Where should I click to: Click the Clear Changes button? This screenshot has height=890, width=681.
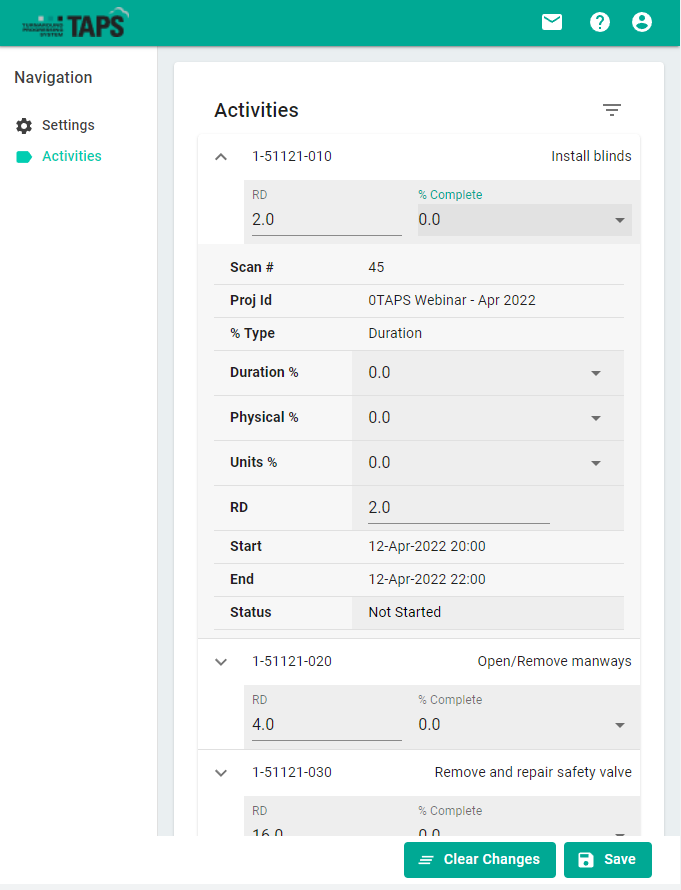tap(479, 860)
